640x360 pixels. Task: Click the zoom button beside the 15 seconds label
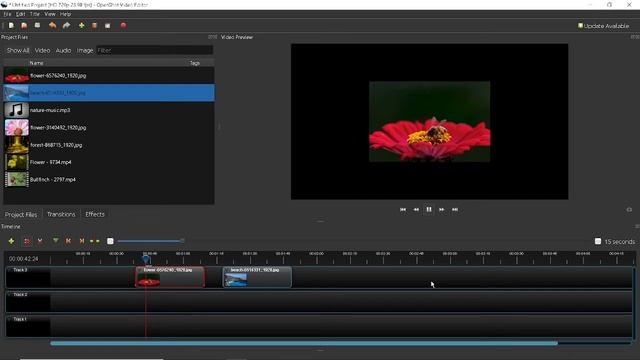[598, 242]
